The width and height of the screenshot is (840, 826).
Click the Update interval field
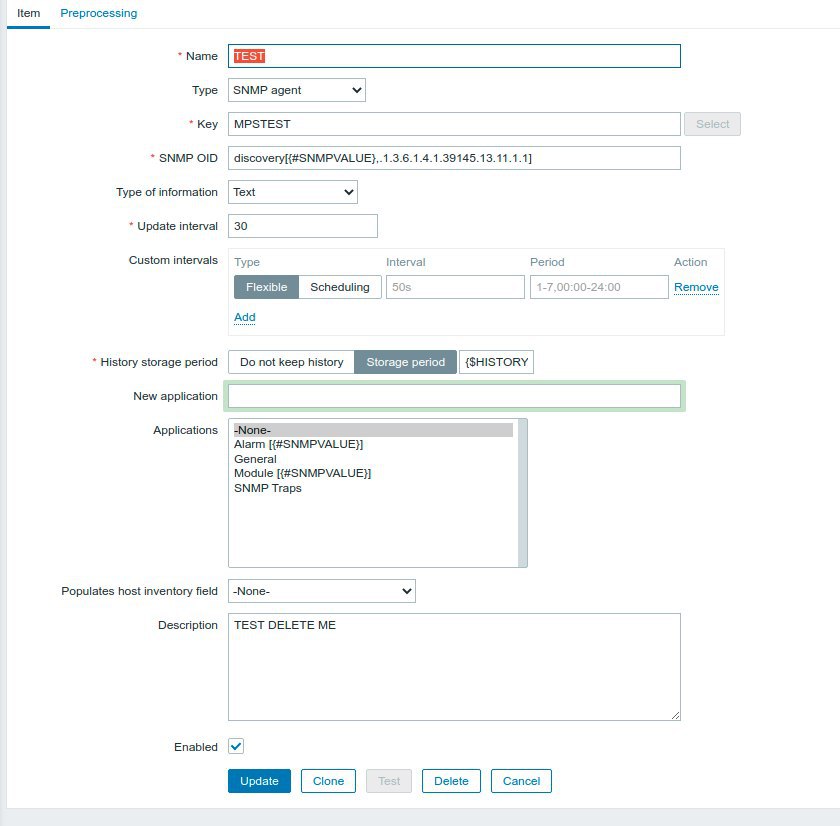[x=303, y=226]
